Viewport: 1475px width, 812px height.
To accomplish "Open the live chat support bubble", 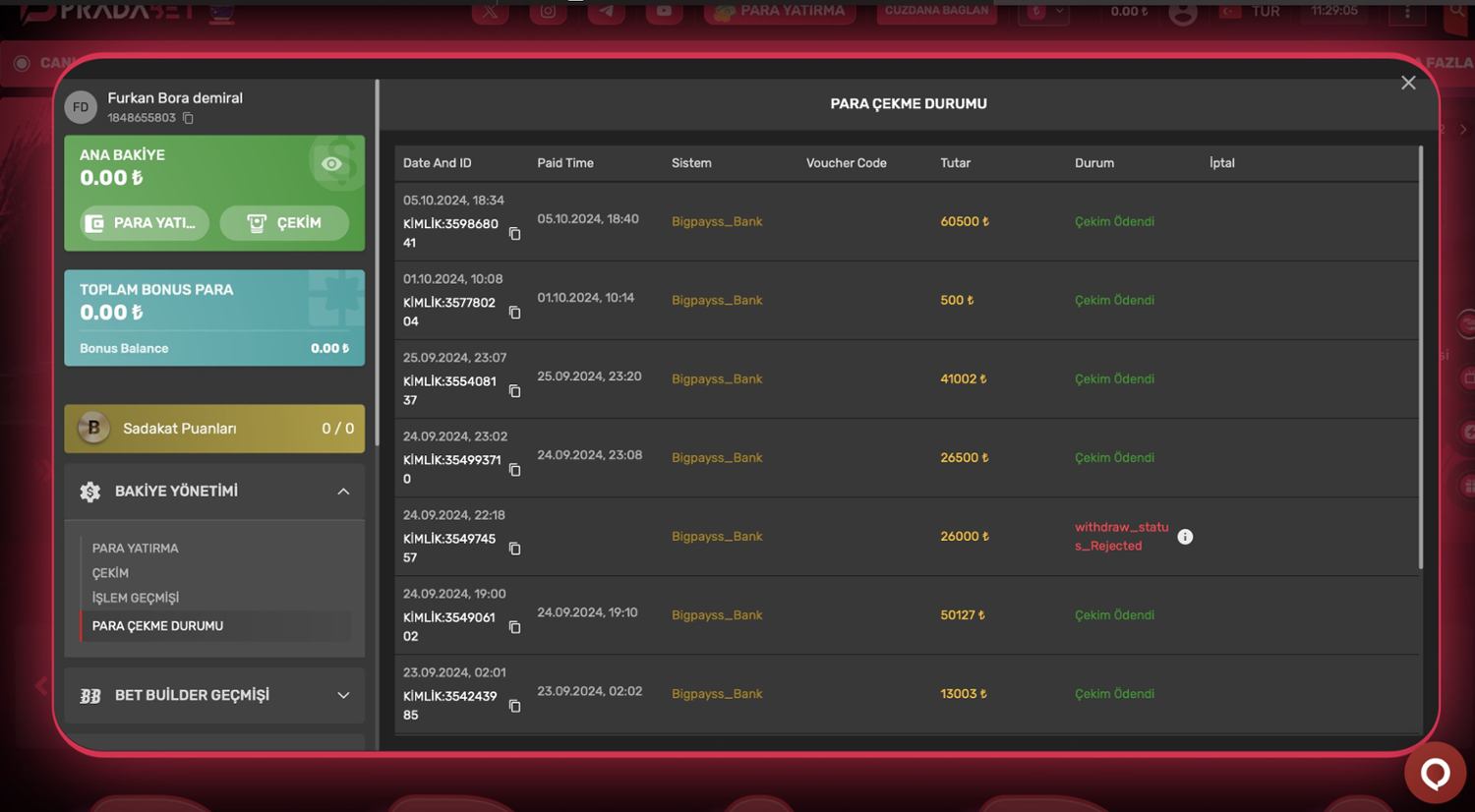I will pos(1435,774).
